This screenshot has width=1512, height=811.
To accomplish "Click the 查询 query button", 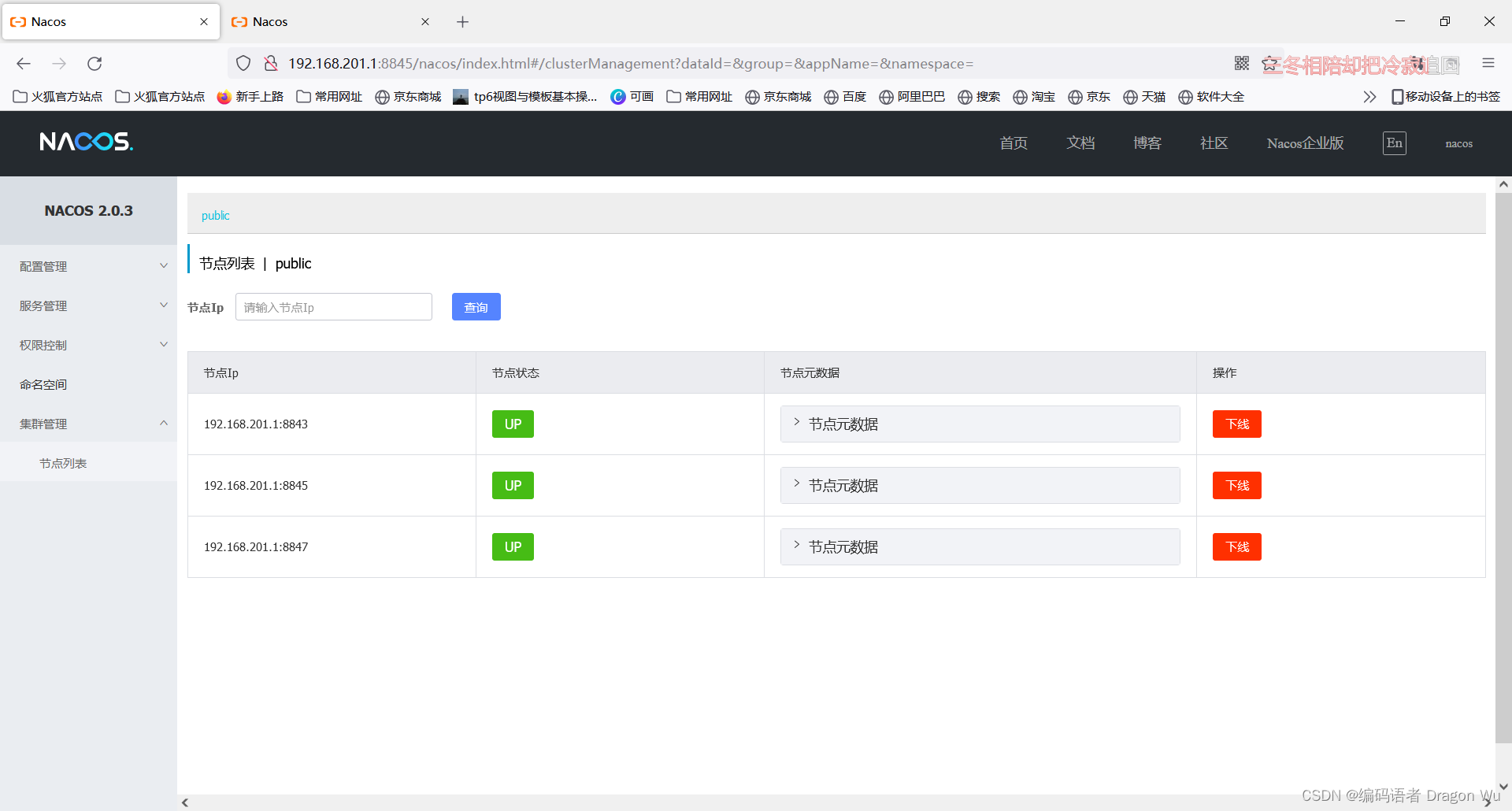I will [476, 306].
